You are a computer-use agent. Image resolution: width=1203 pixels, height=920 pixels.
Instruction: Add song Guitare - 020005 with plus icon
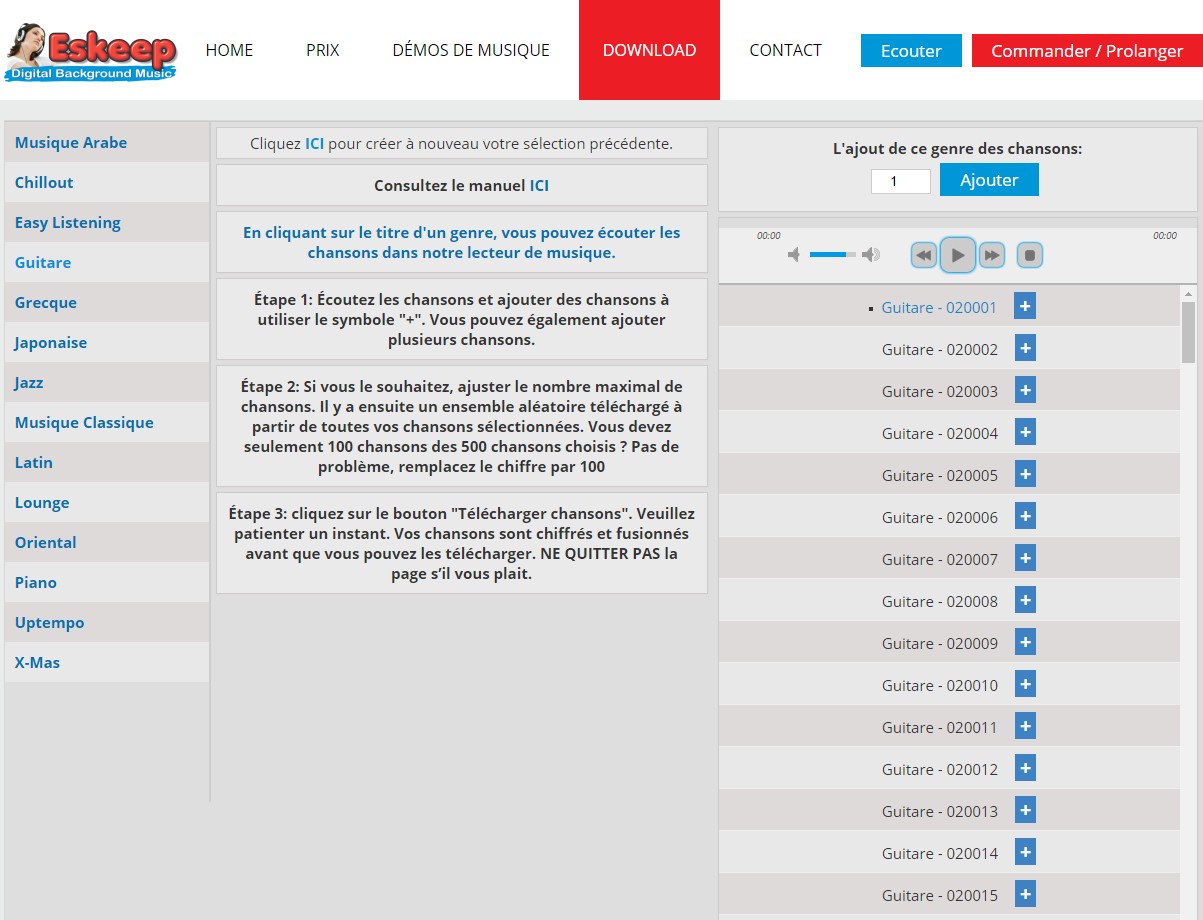(1025, 474)
